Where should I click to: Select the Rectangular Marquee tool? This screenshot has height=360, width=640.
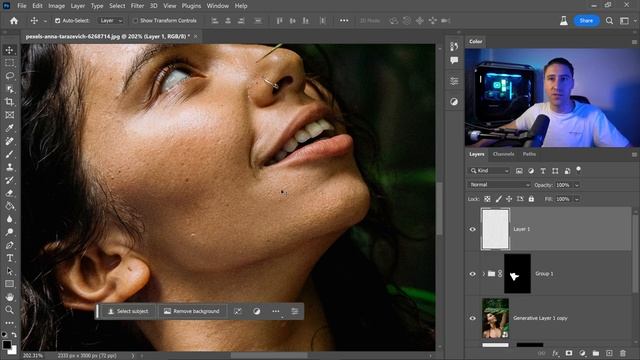9,63
